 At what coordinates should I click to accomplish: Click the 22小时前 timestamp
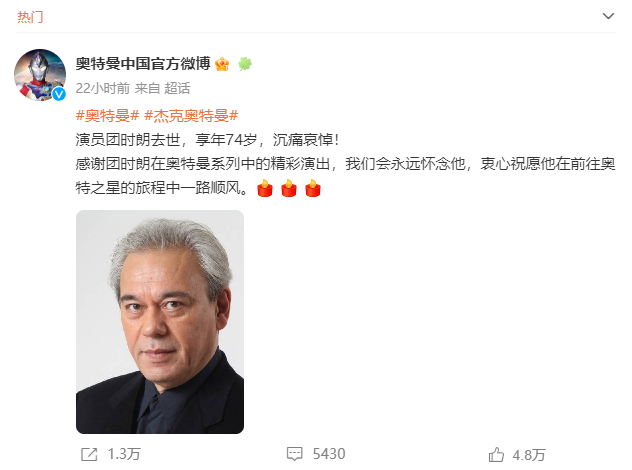(x=103, y=88)
